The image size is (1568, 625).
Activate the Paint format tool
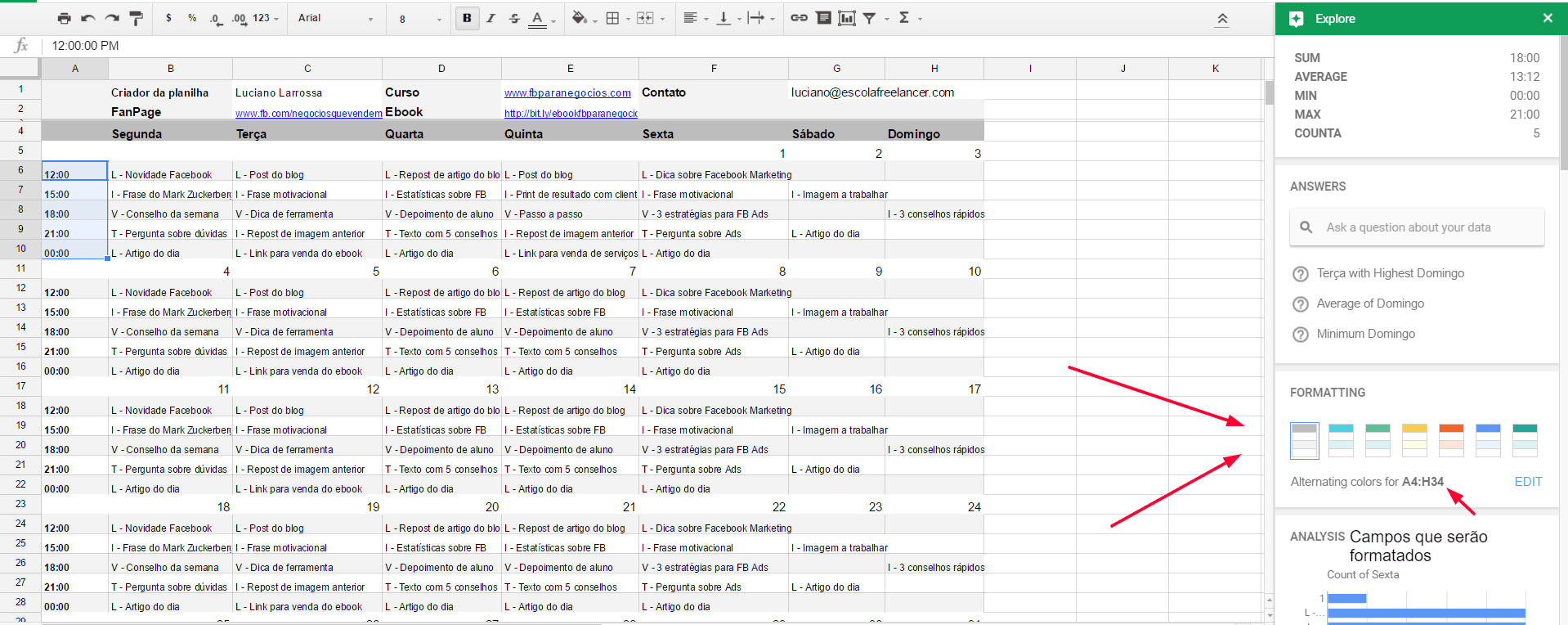(137, 18)
